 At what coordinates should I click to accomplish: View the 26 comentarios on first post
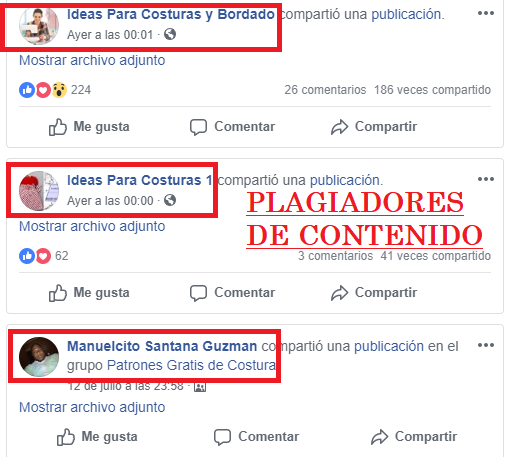point(325,90)
